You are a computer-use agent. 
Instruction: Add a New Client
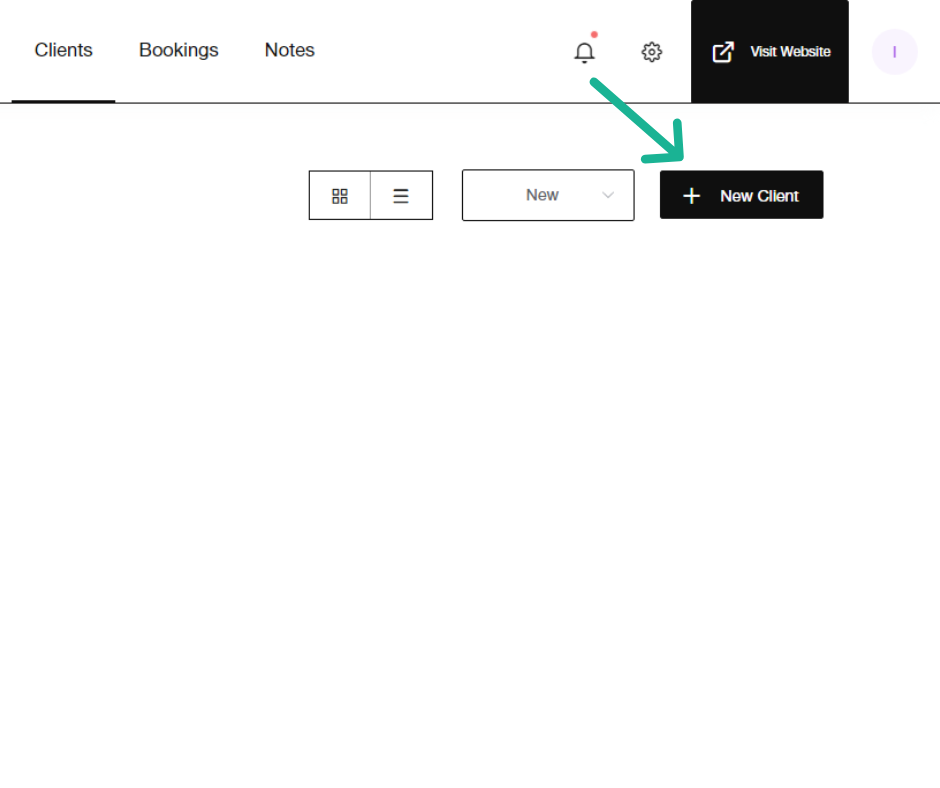(742, 195)
